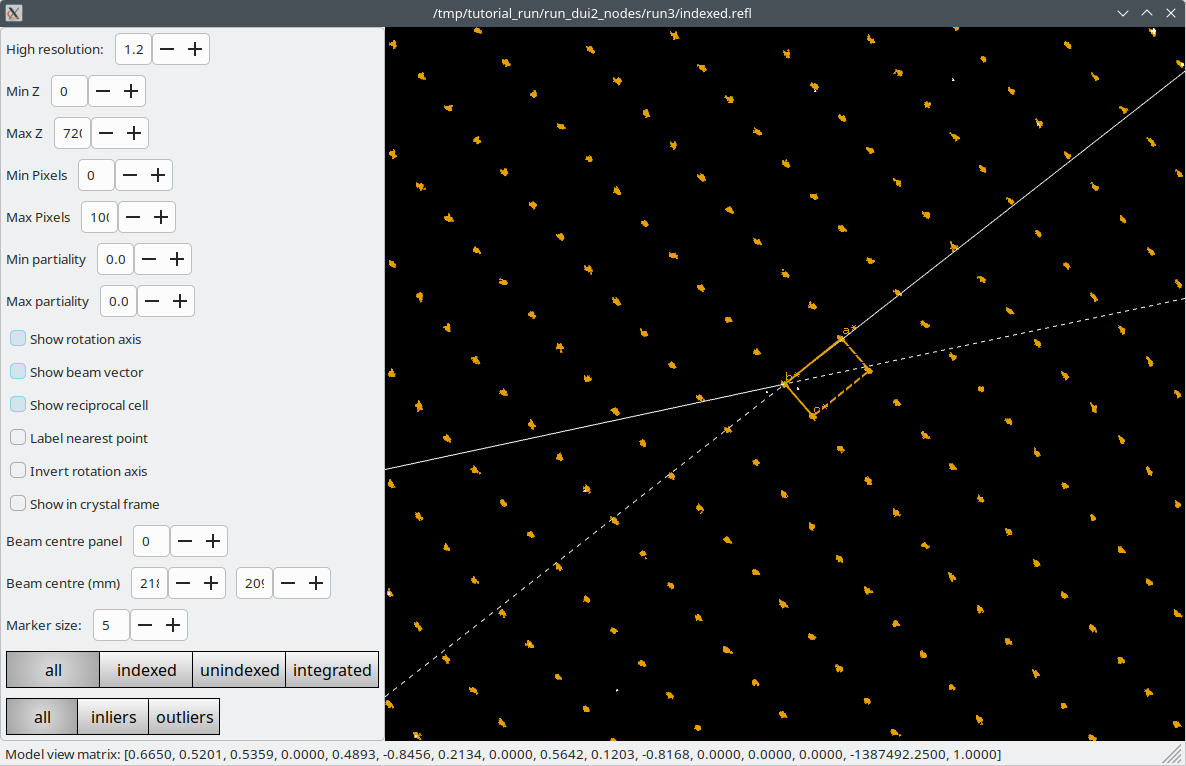Click the High resolution value field

(x=133, y=49)
